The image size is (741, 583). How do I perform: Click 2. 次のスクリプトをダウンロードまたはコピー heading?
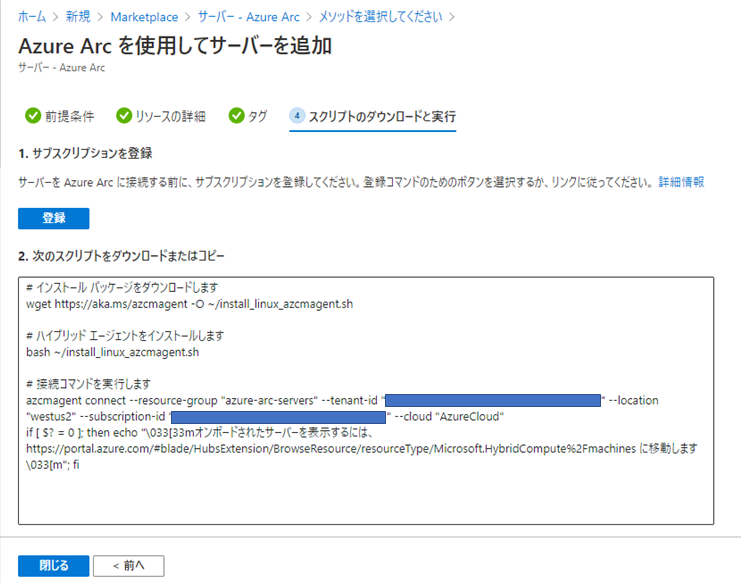(x=121, y=256)
